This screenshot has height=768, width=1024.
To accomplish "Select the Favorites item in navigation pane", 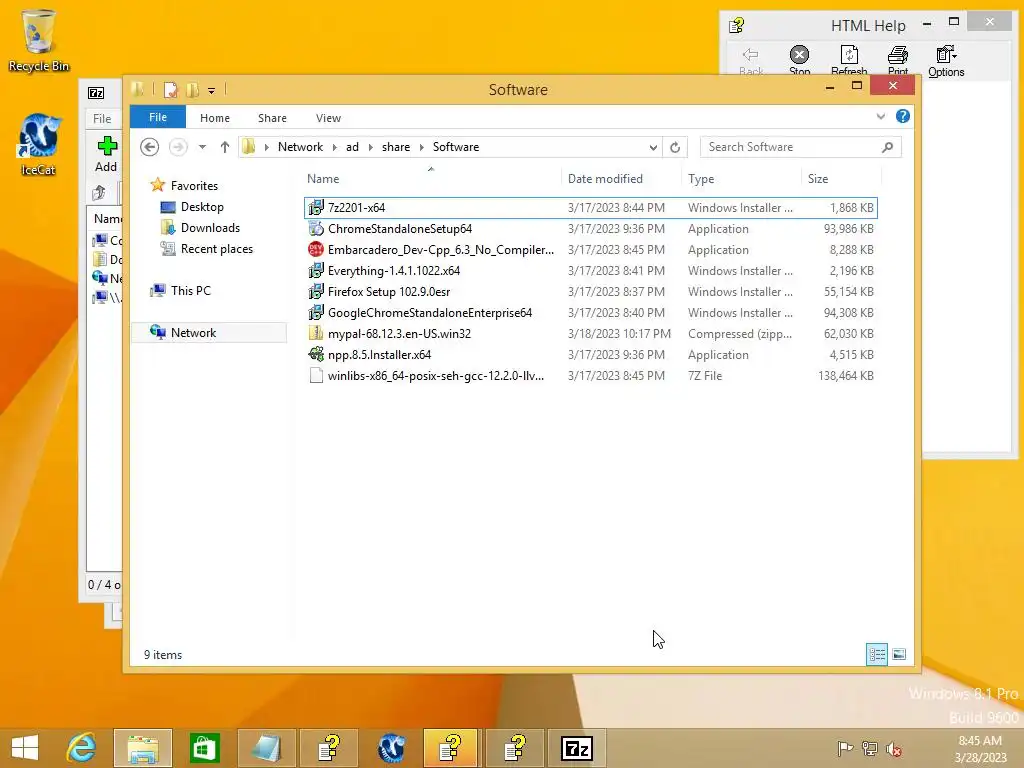I will (x=194, y=185).
